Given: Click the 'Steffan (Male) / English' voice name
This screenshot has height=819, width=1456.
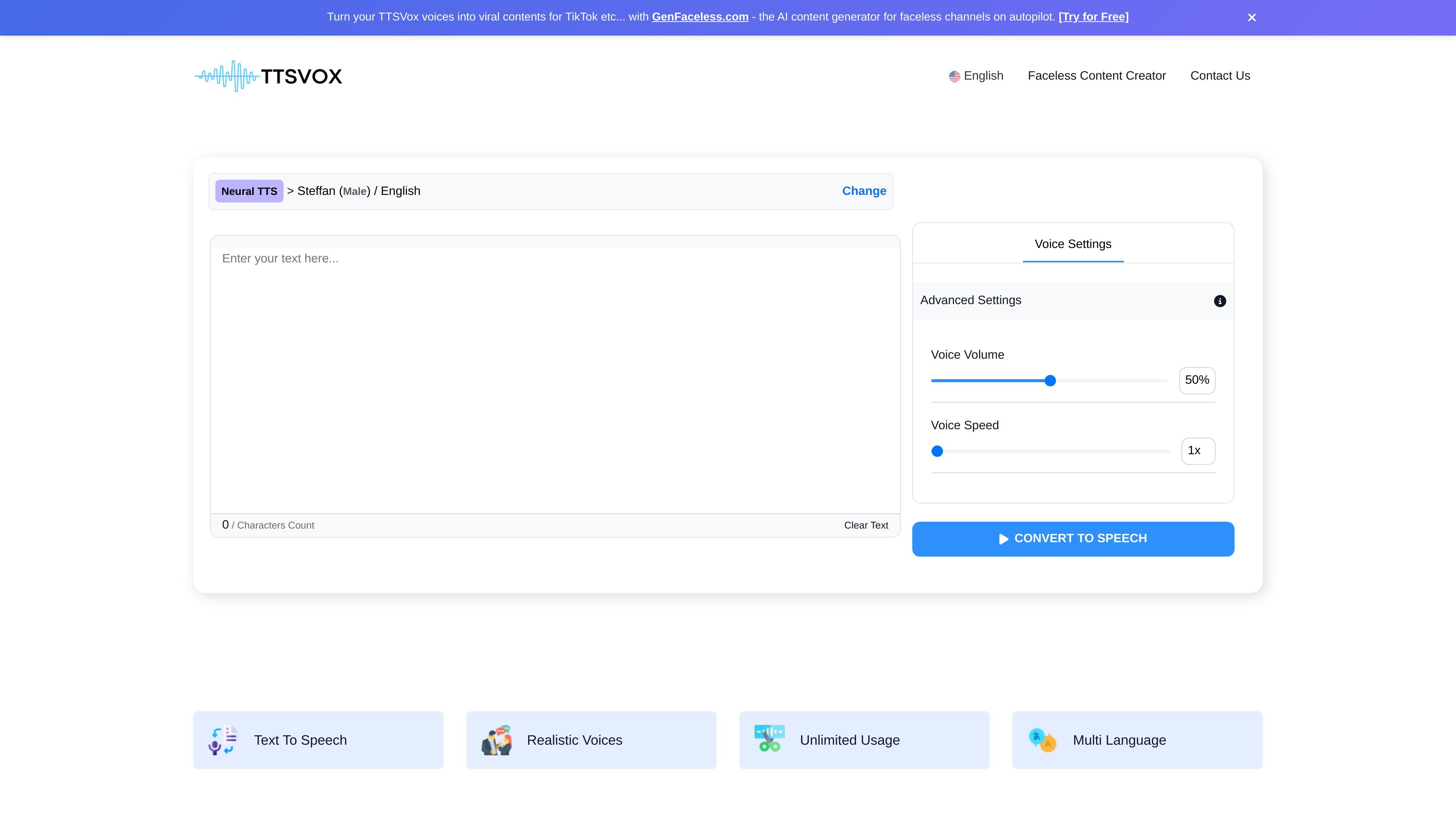Looking at the screenshot, I should tap(359, 191).
